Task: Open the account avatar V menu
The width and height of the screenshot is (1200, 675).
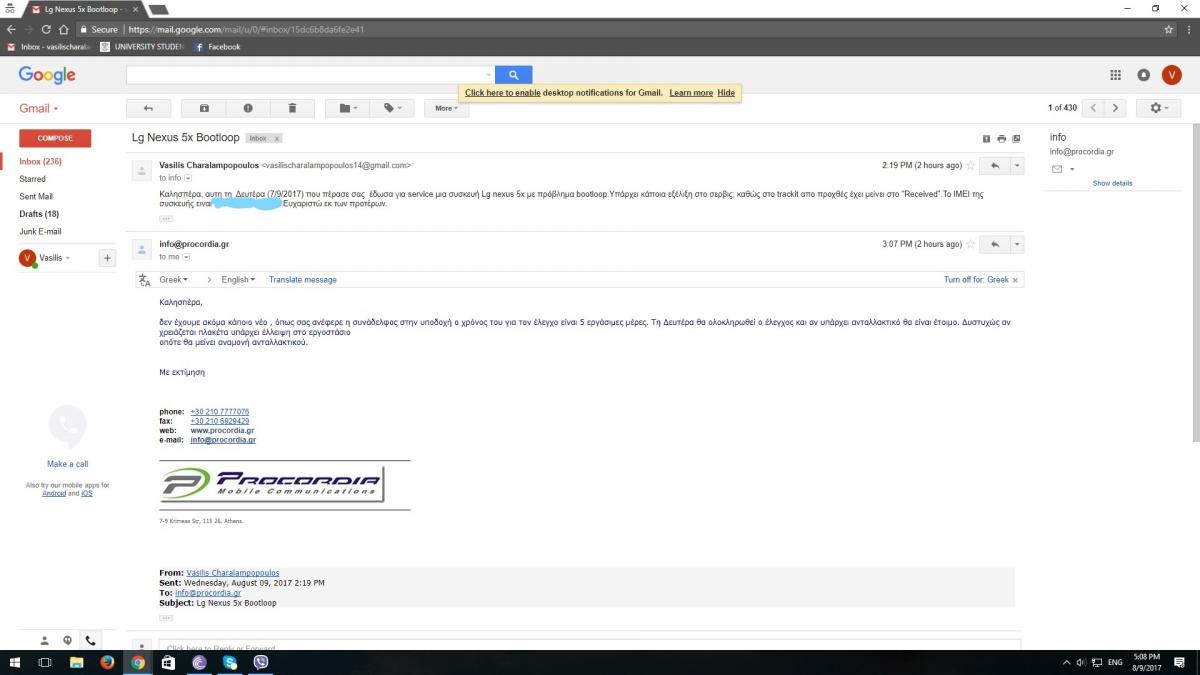Action: 1172,75
